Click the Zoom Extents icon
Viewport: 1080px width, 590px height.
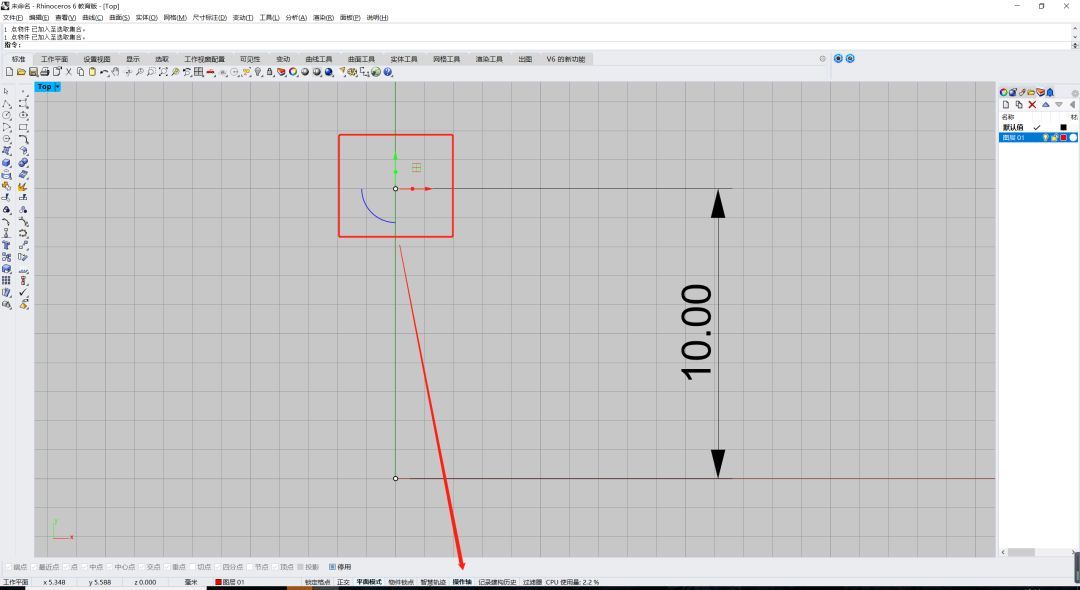click(163, 72)
